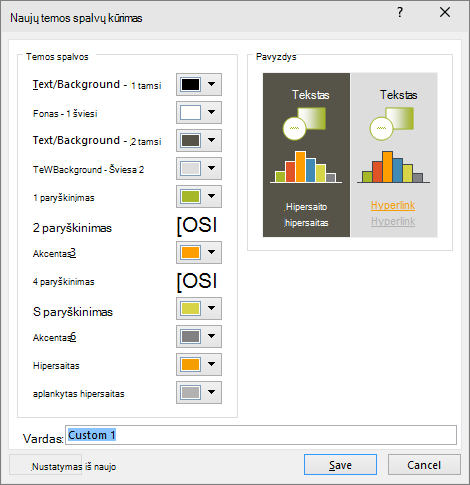Viewport: 470px width, 485px height.
Task: Click the Tekstas label in dark preview
Action: [311, 95]
